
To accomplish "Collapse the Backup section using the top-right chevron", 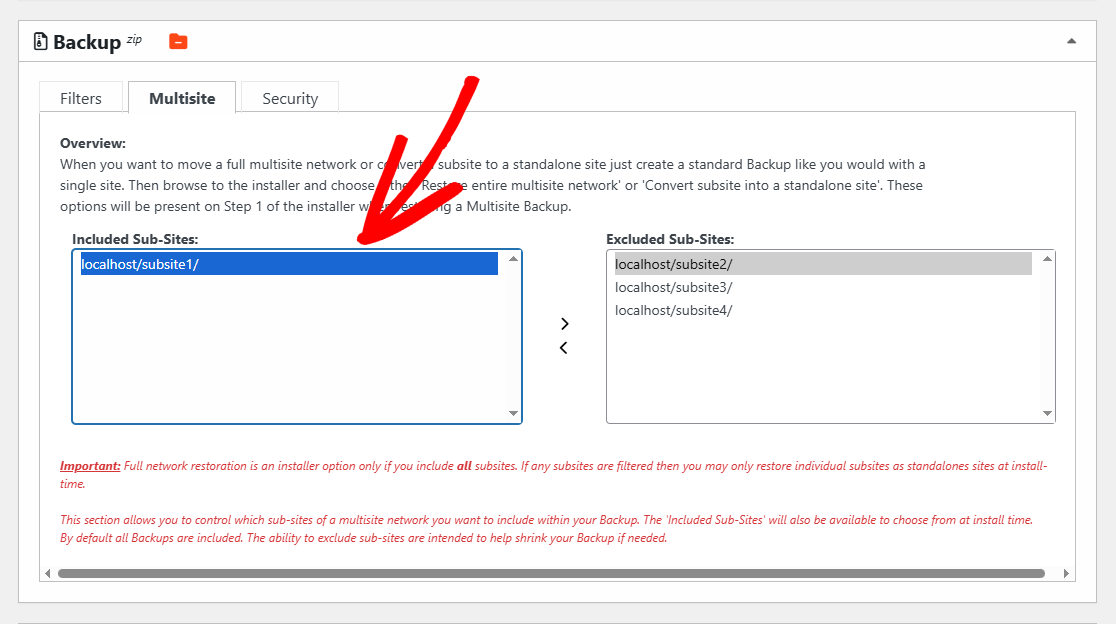I will [1070, 41].
